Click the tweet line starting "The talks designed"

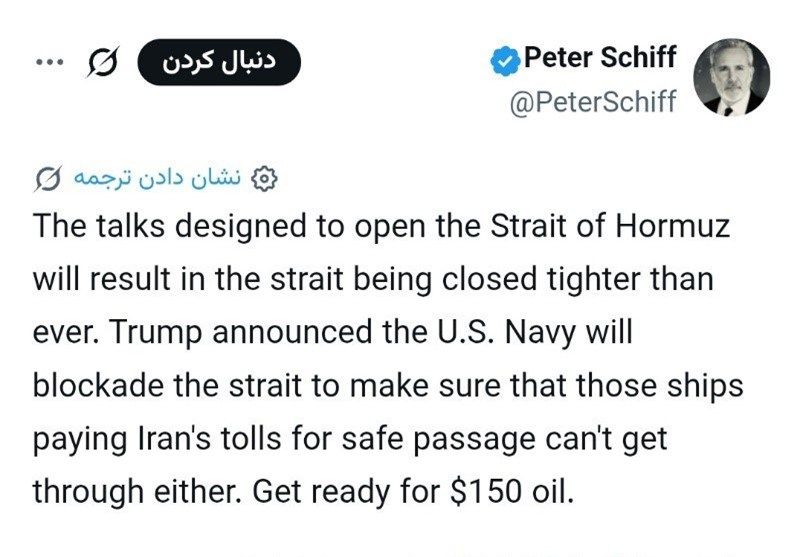(x=381, y=226)
